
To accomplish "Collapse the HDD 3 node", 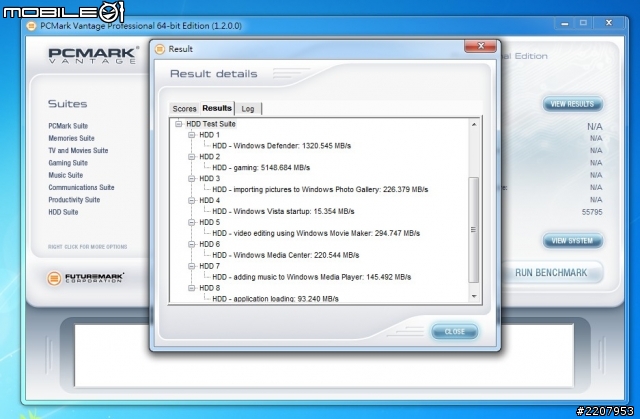I will (x=191, y=178).
